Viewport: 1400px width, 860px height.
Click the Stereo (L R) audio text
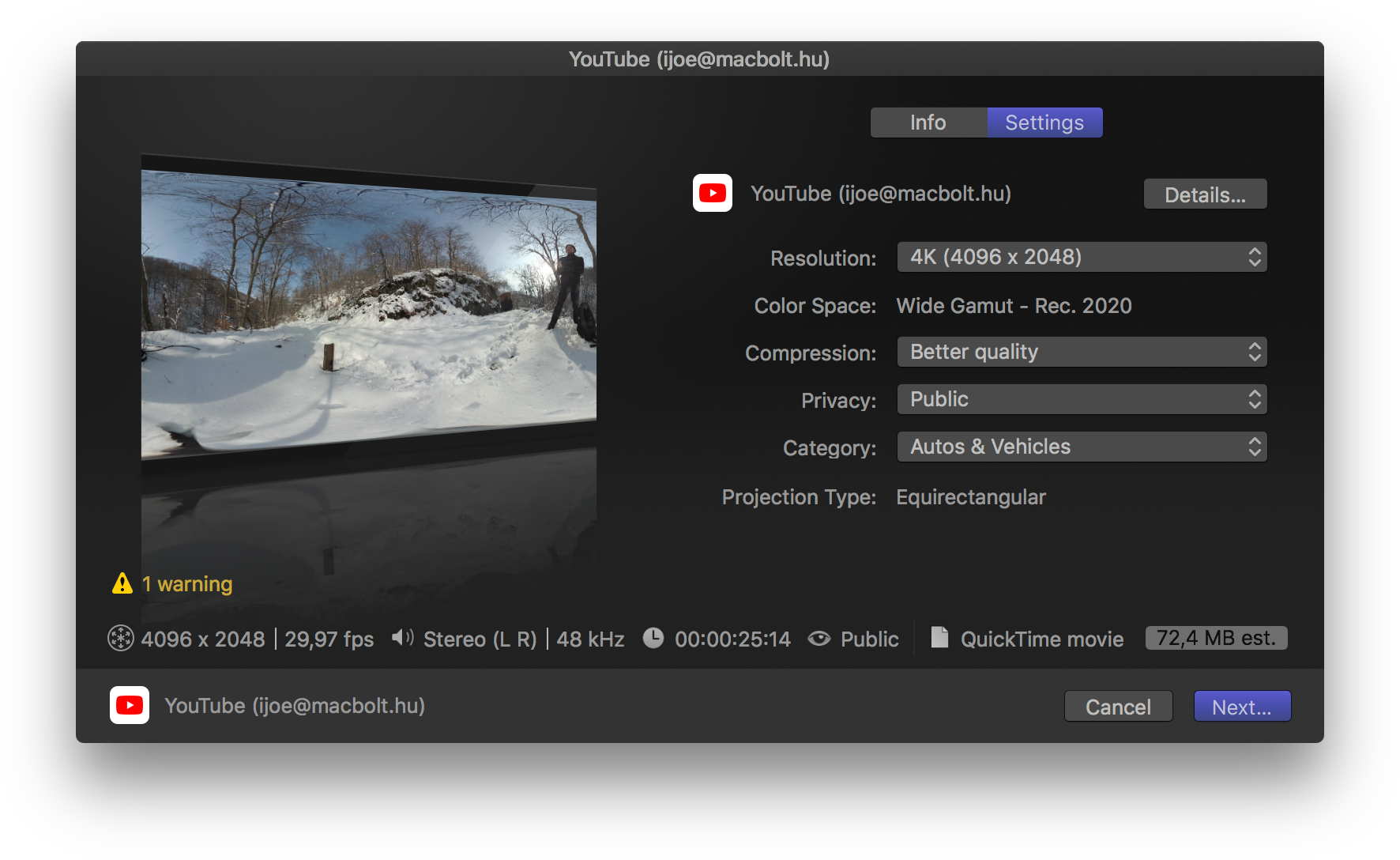[x=480, y=639]
